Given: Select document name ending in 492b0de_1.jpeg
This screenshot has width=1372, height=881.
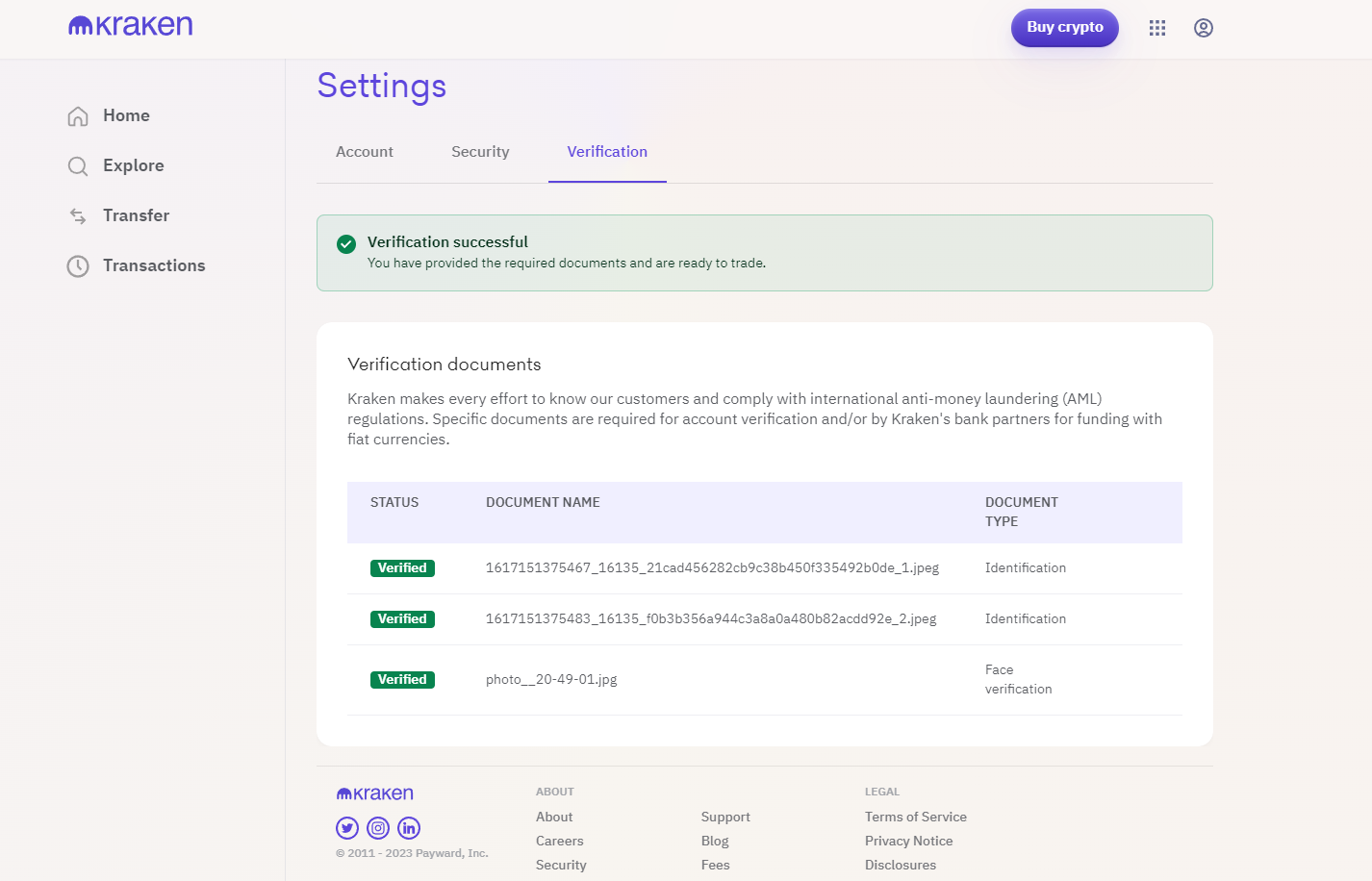Looking at the screenshot, I should point(712,568).
